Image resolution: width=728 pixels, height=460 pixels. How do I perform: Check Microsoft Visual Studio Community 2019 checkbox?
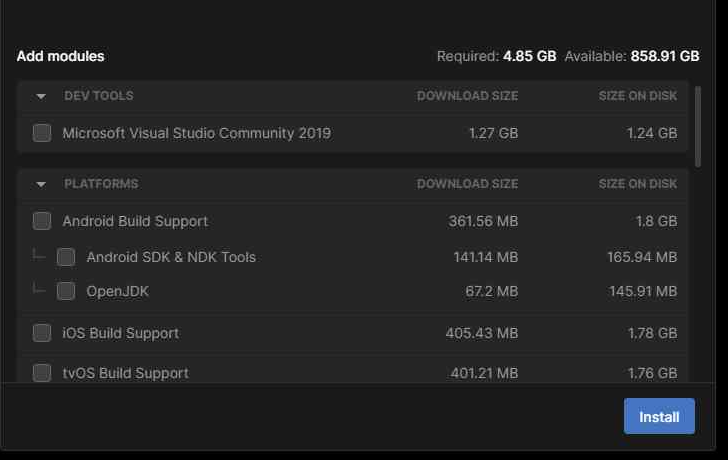[x=42, y=133]
